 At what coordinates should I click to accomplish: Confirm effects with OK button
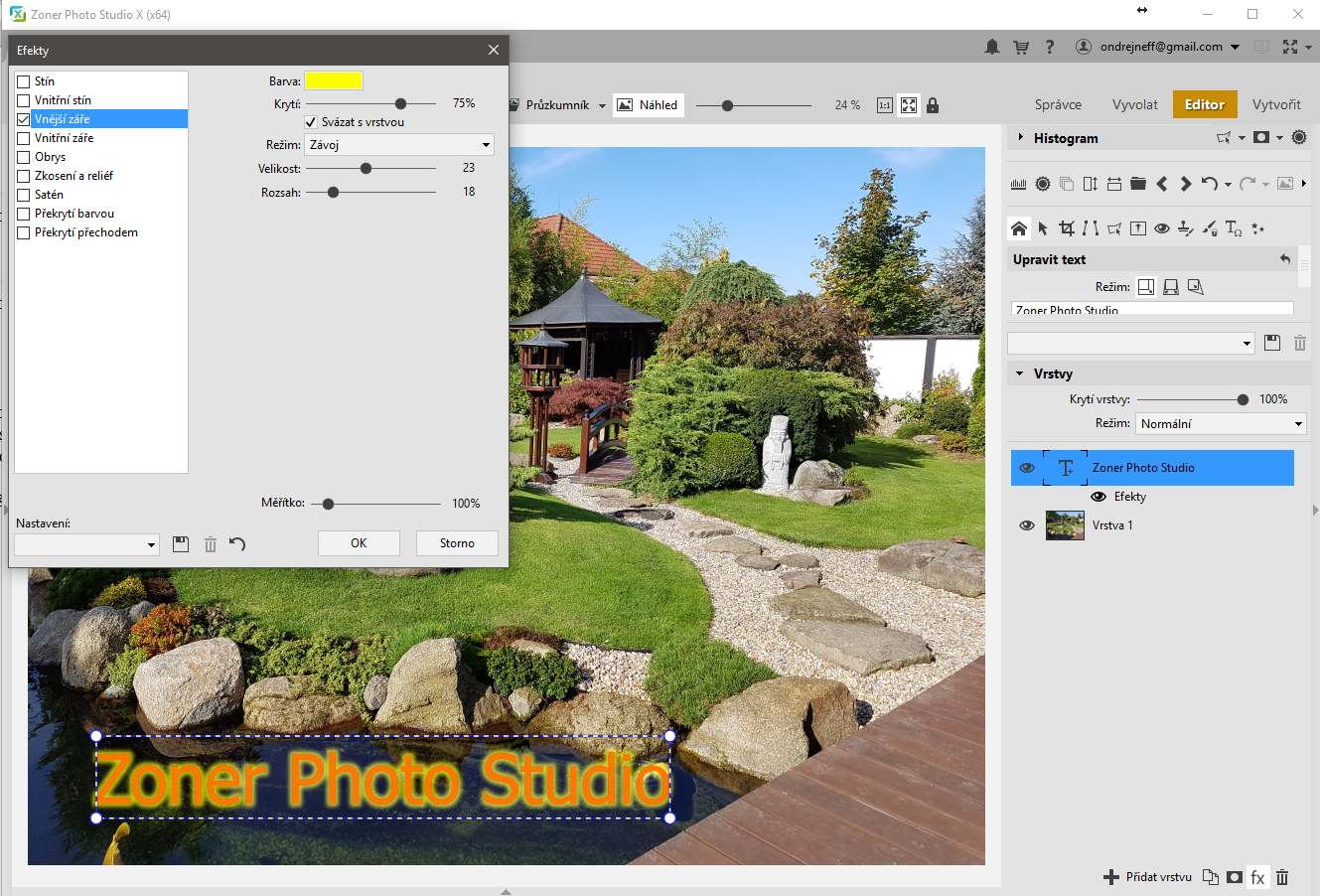point(359,543)
